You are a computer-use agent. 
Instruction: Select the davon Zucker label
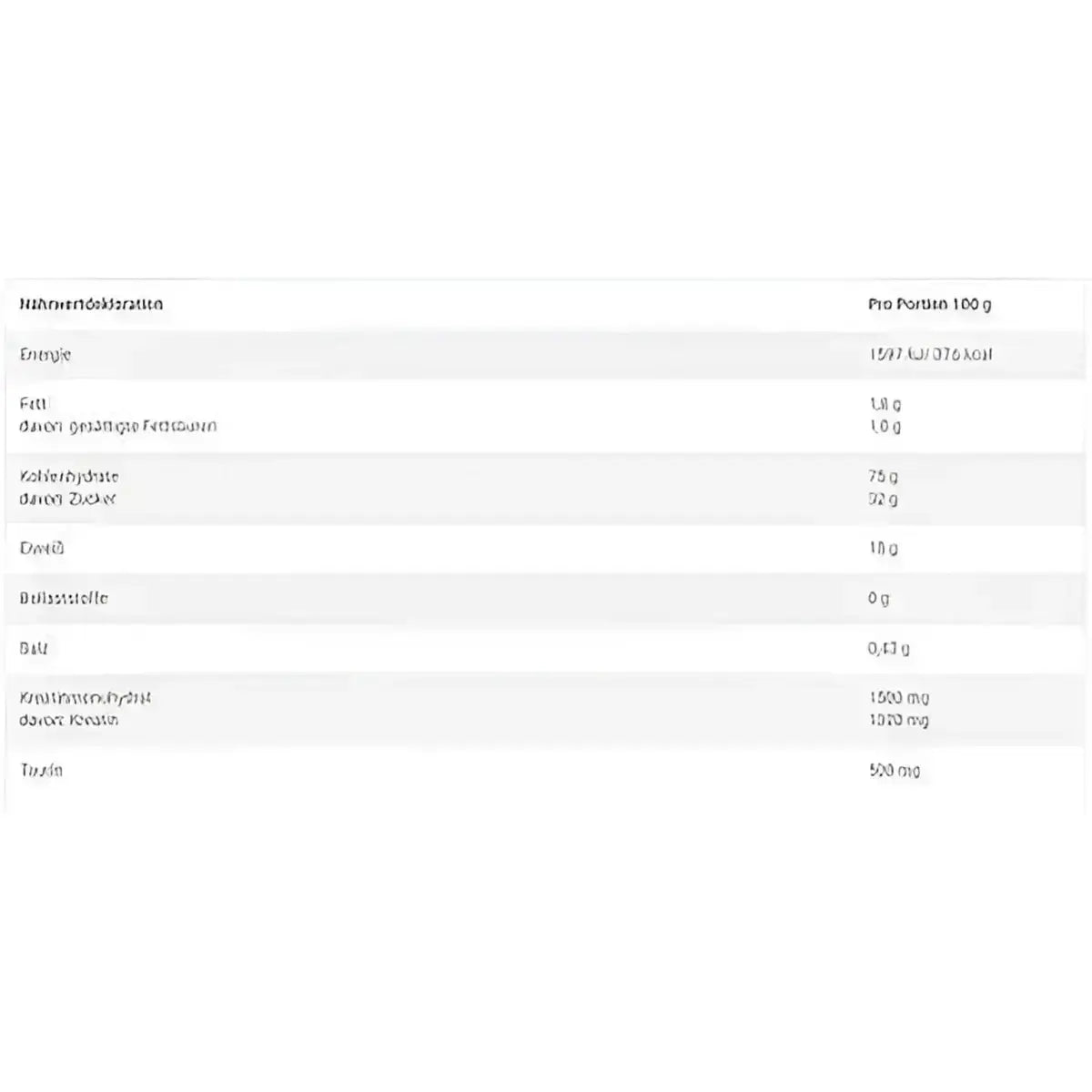pyautogui.click(x=67, y=499)
